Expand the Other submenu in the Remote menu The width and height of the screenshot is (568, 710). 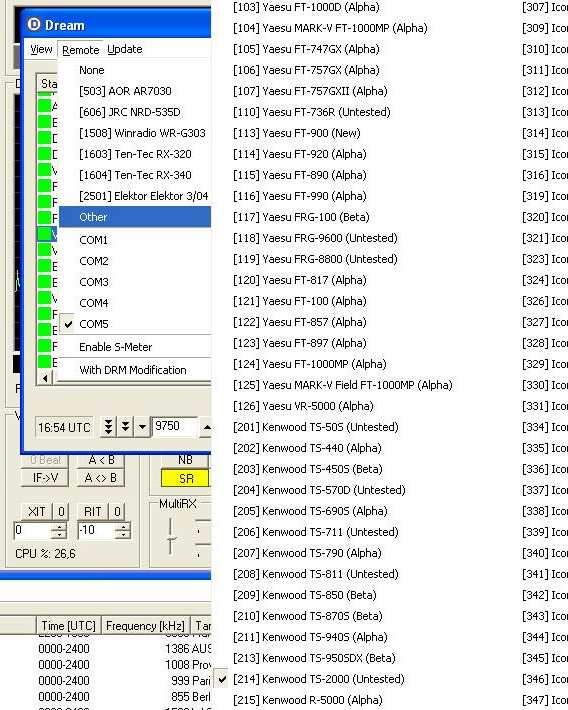[x=135, y=217]
